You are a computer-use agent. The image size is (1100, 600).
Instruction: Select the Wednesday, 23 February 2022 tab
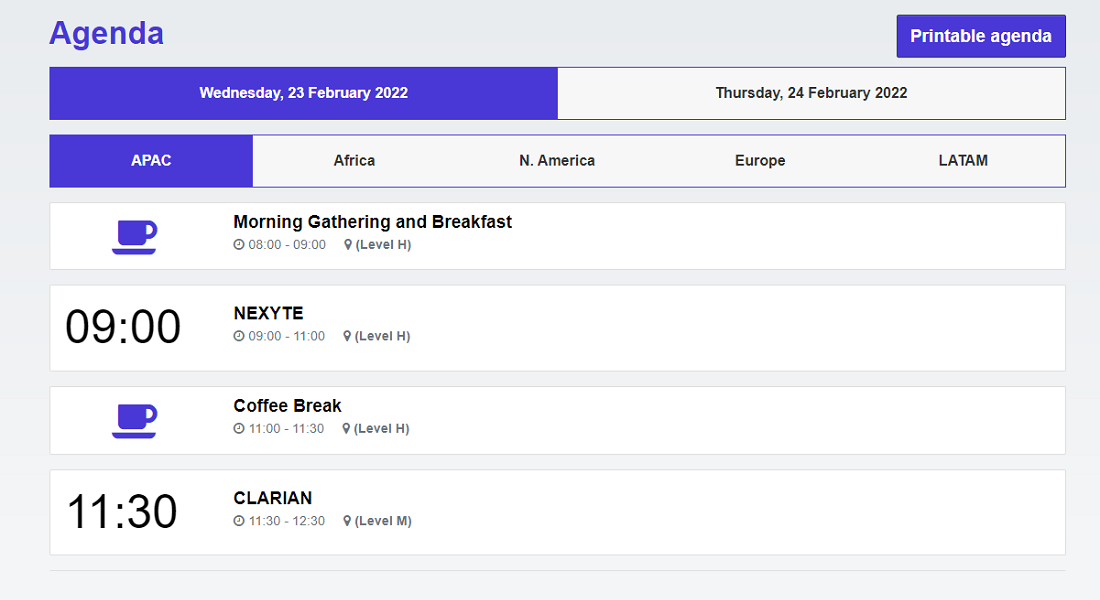click(x=304, y=93)
